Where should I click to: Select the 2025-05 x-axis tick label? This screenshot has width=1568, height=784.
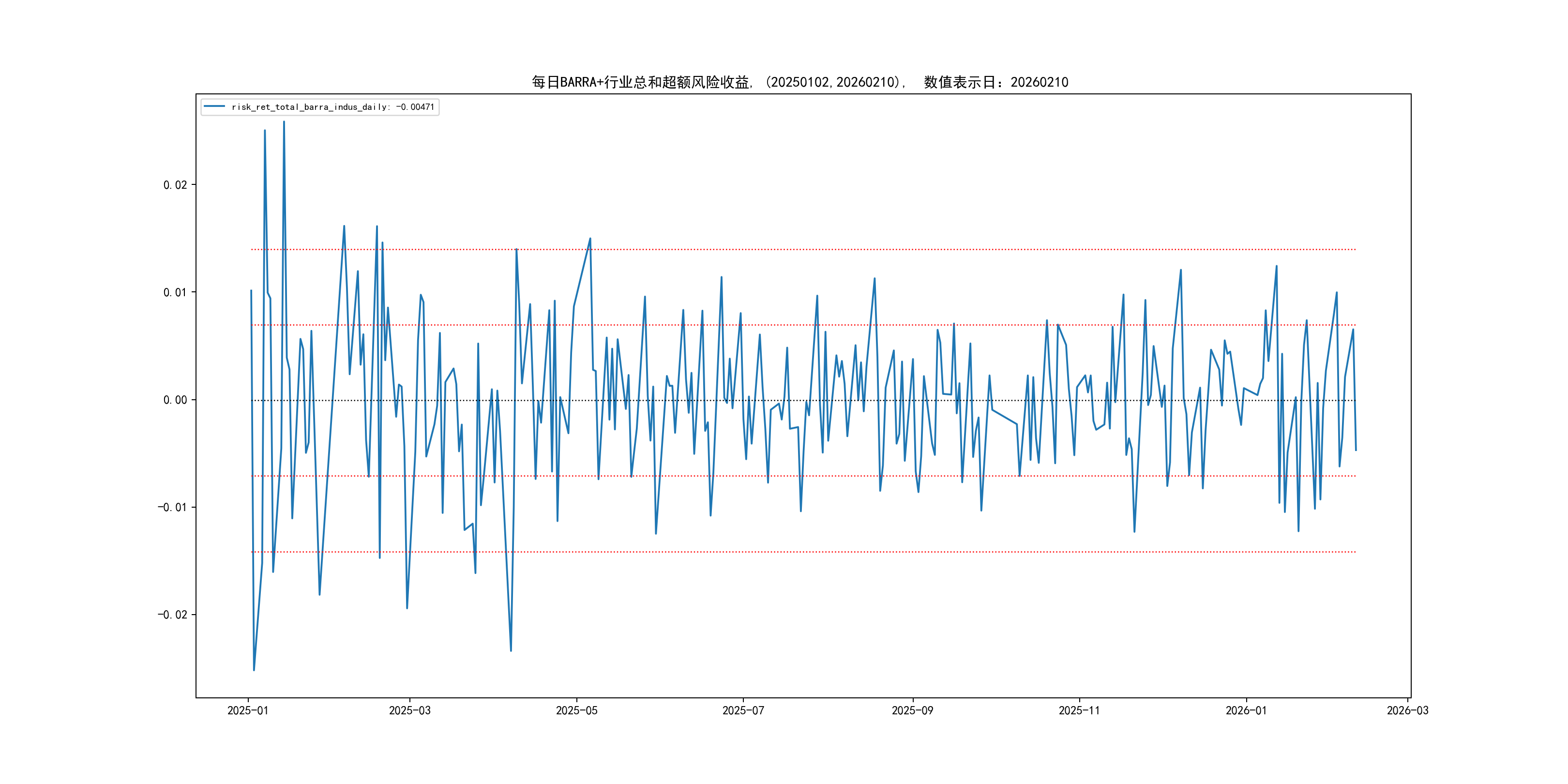(x=576, y=710)
